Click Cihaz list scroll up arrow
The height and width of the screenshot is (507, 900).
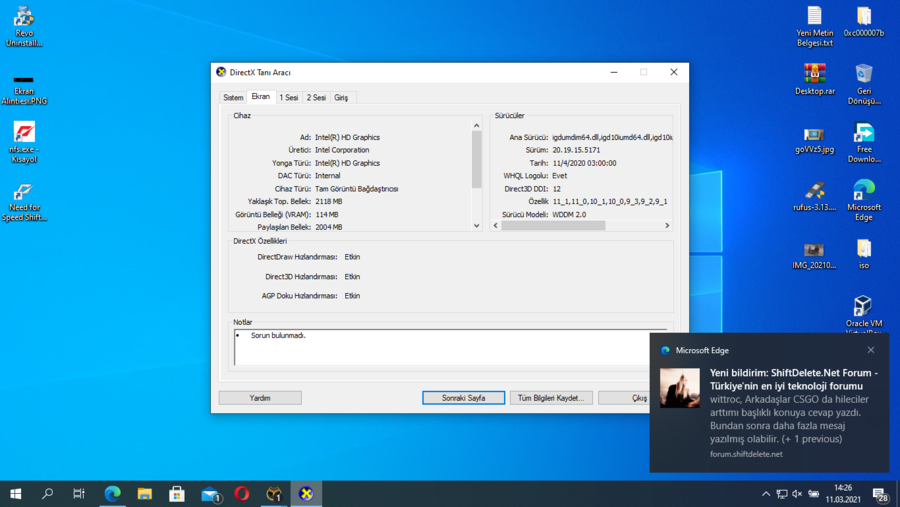(x=476, y=125)
